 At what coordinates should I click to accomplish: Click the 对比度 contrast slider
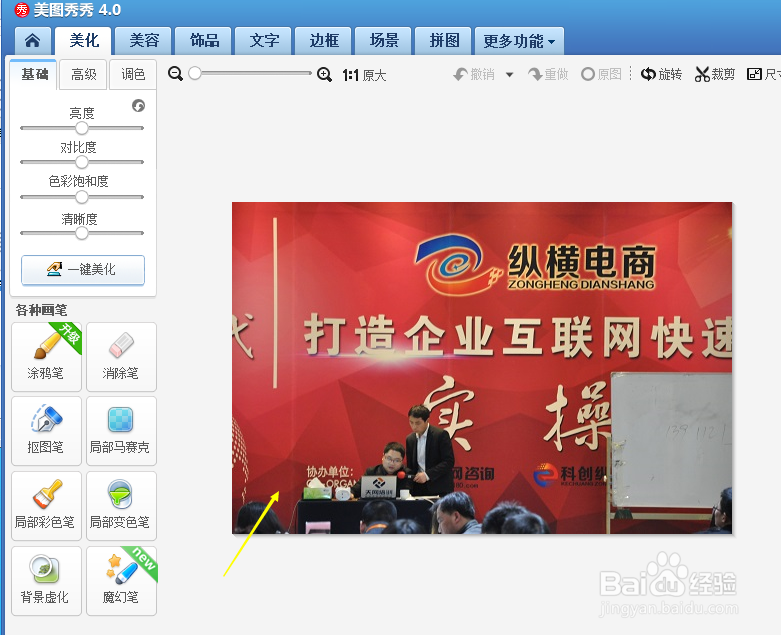(x=82, y=162)
